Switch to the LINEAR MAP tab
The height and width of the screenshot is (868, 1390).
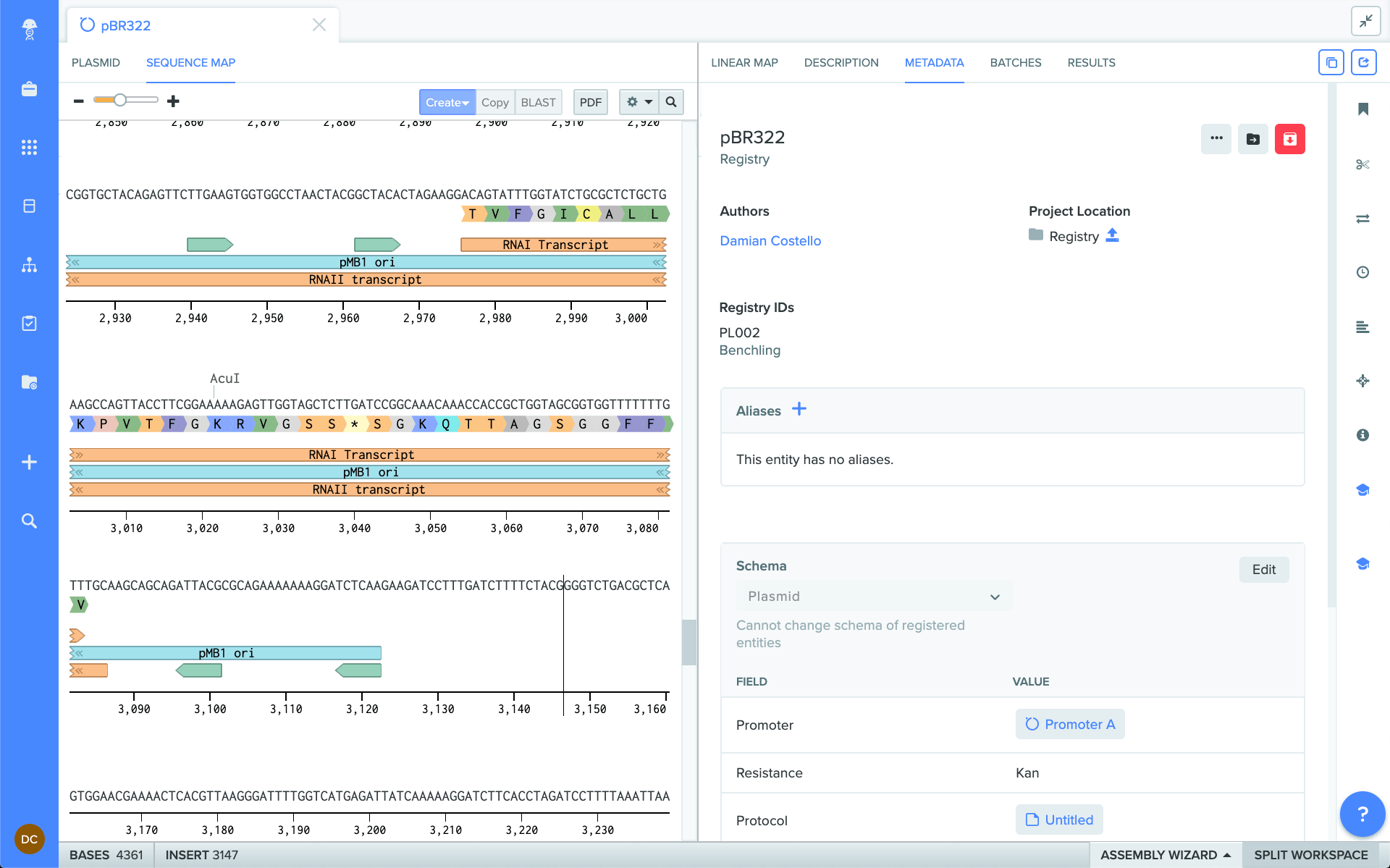[744, 62]
